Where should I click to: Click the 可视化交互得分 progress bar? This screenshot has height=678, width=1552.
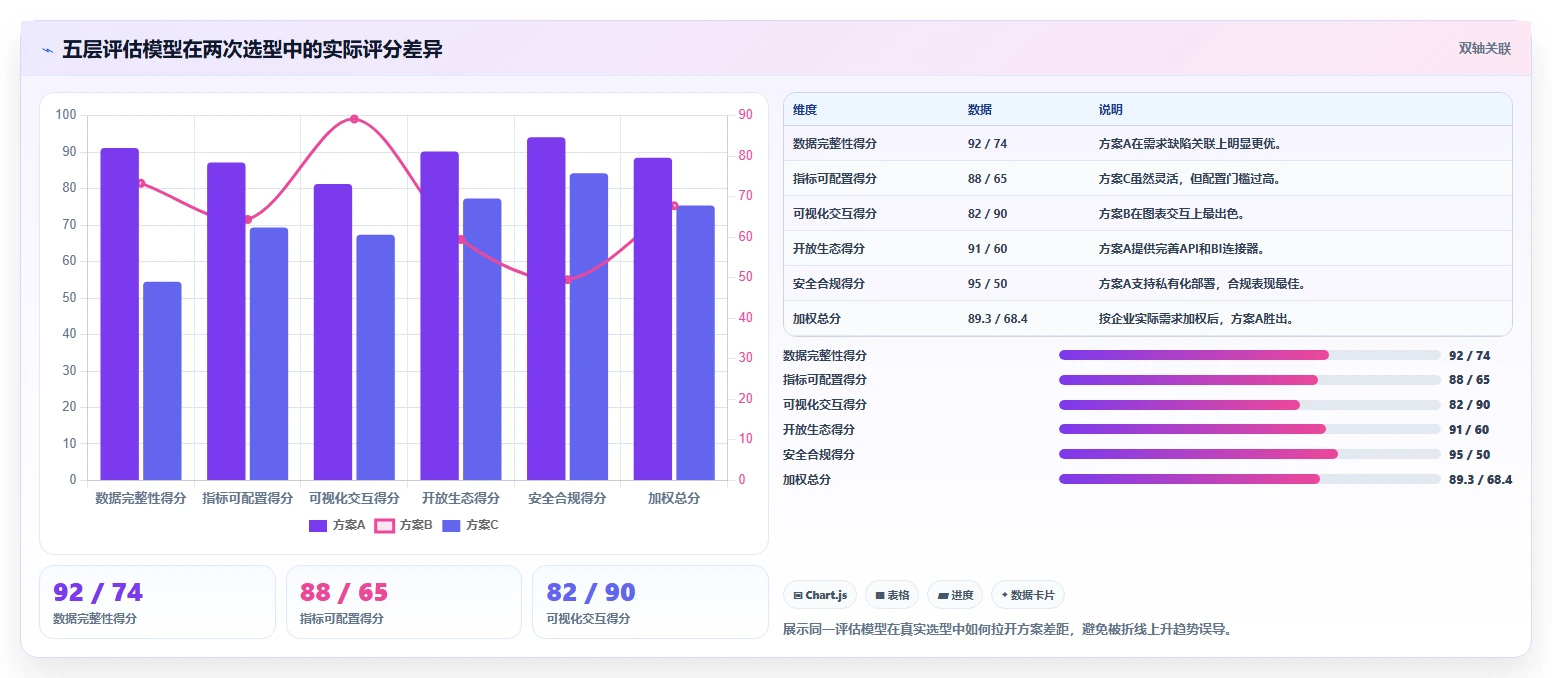1249,405
